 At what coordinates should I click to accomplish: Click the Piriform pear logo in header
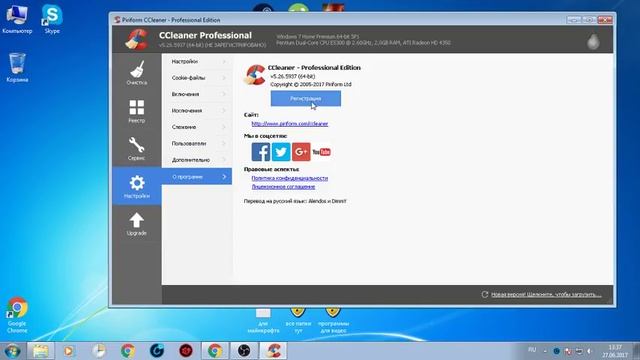coord(593,41)
